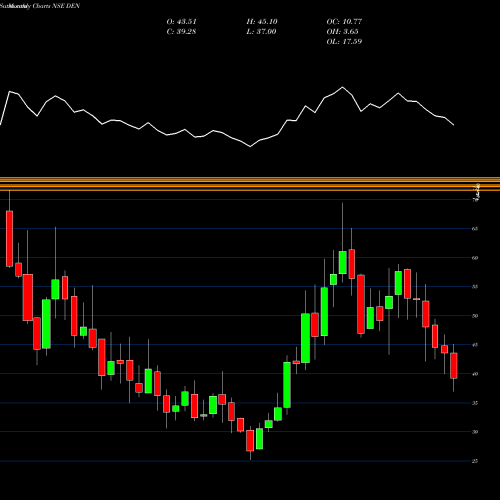Click the 55 price axis label
500x500 pixels.
(x=475, y=287)
